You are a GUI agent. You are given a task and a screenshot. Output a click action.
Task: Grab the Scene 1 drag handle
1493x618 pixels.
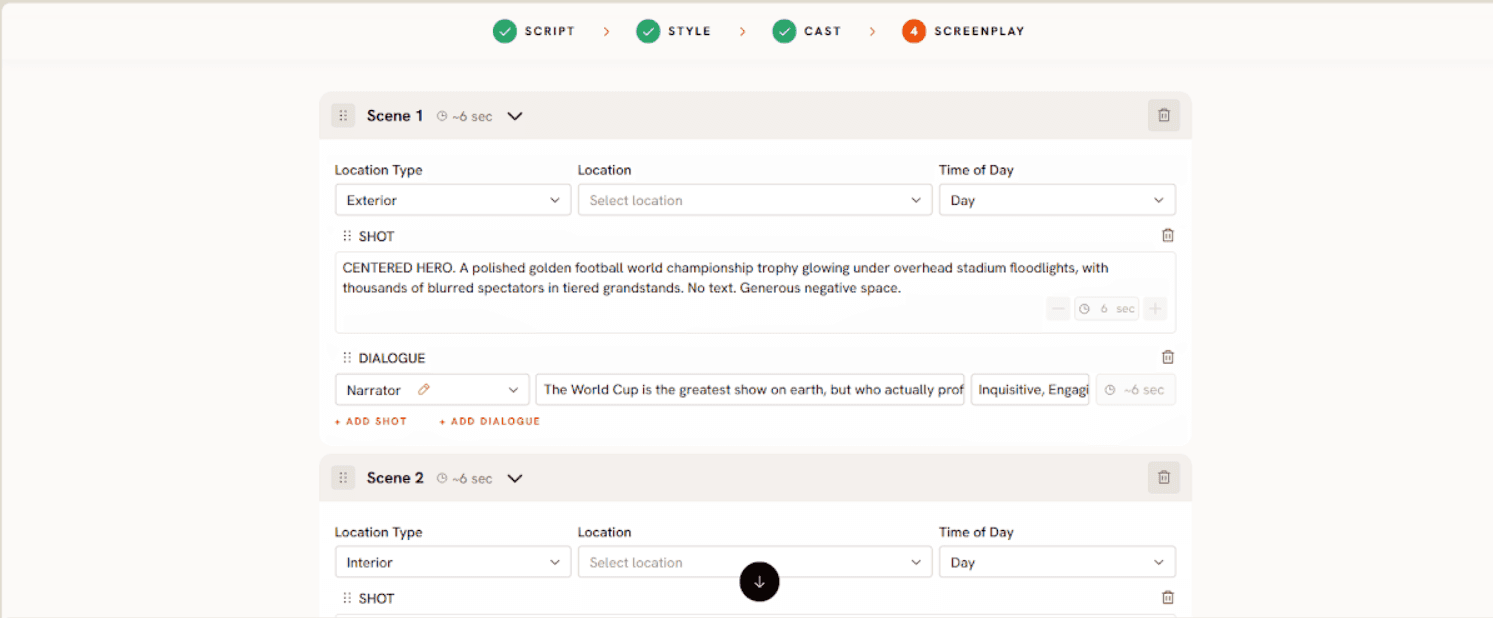coord(343,116)
